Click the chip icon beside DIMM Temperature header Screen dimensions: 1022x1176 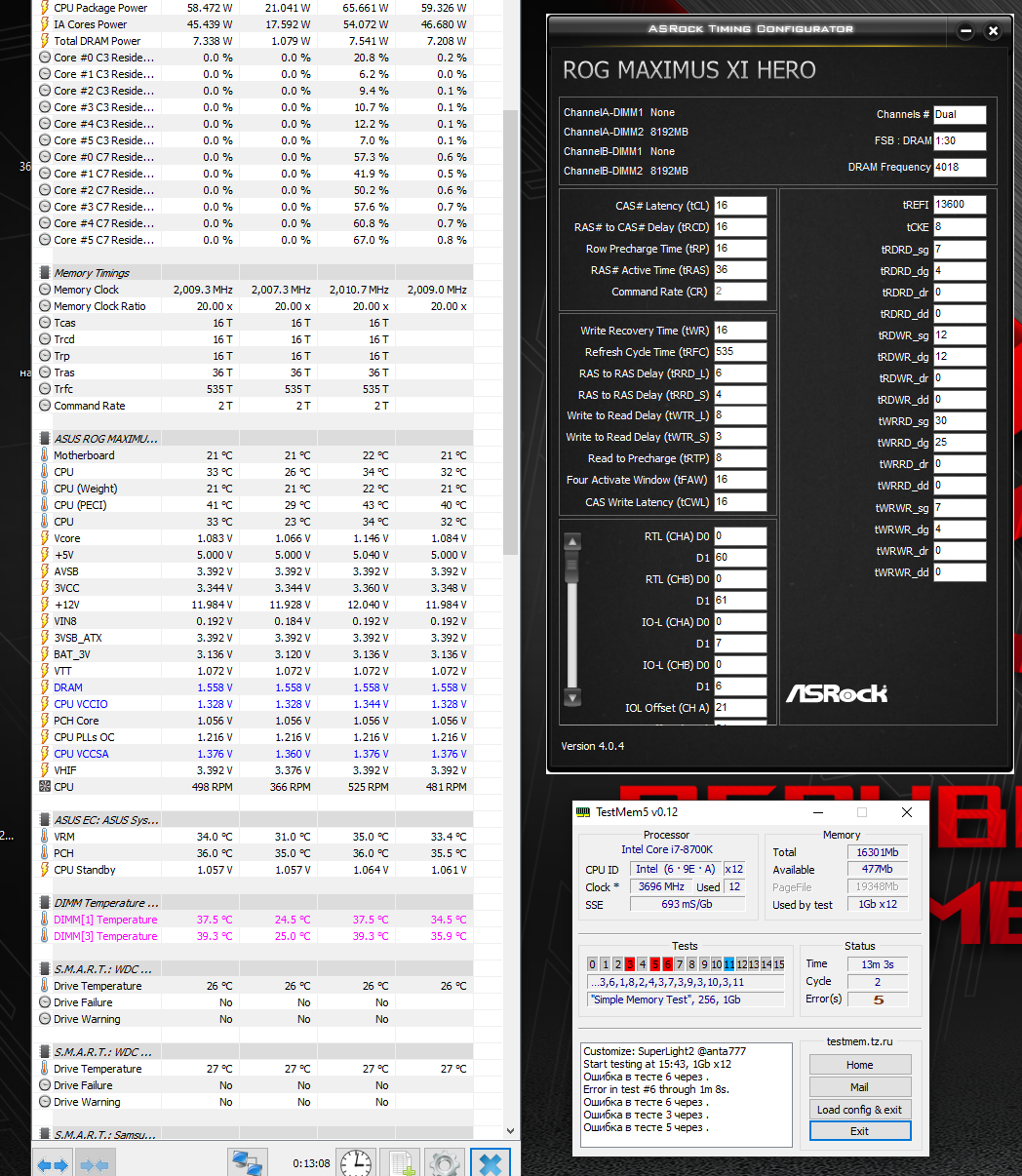pyautogui.click(x=44, y=903)
